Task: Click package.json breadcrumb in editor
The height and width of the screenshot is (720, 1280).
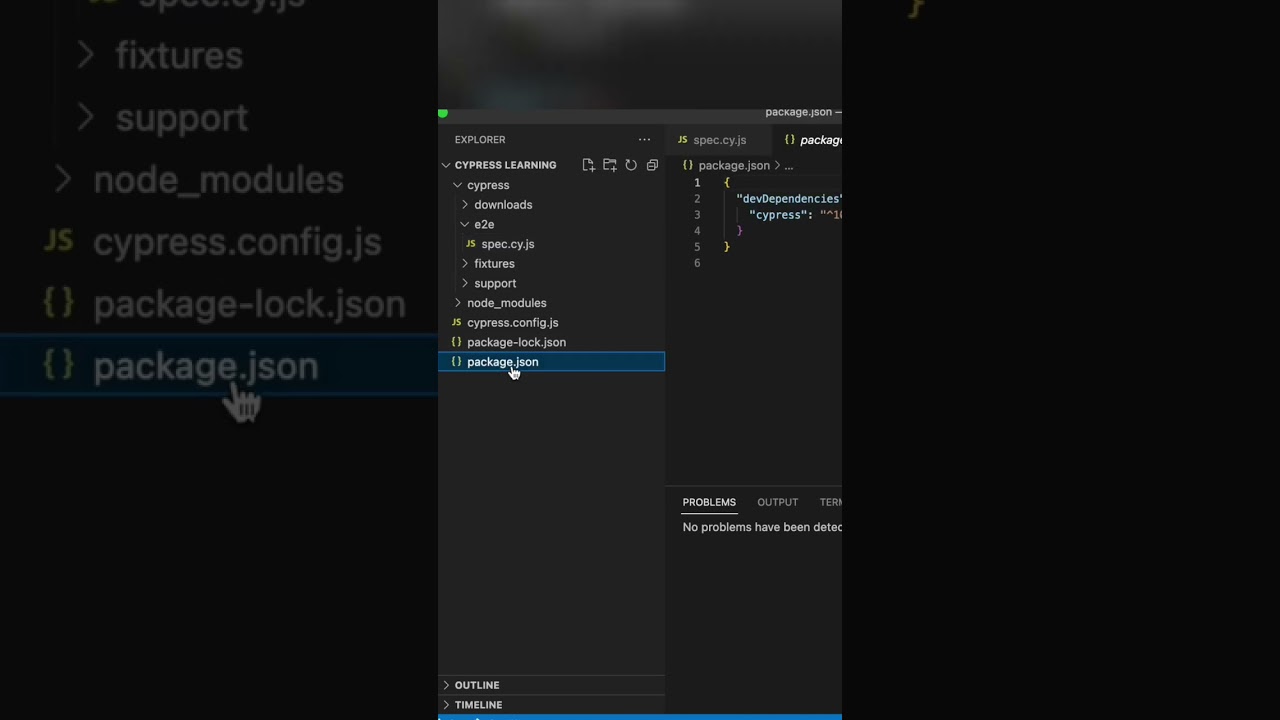Action: coord(734,165)
